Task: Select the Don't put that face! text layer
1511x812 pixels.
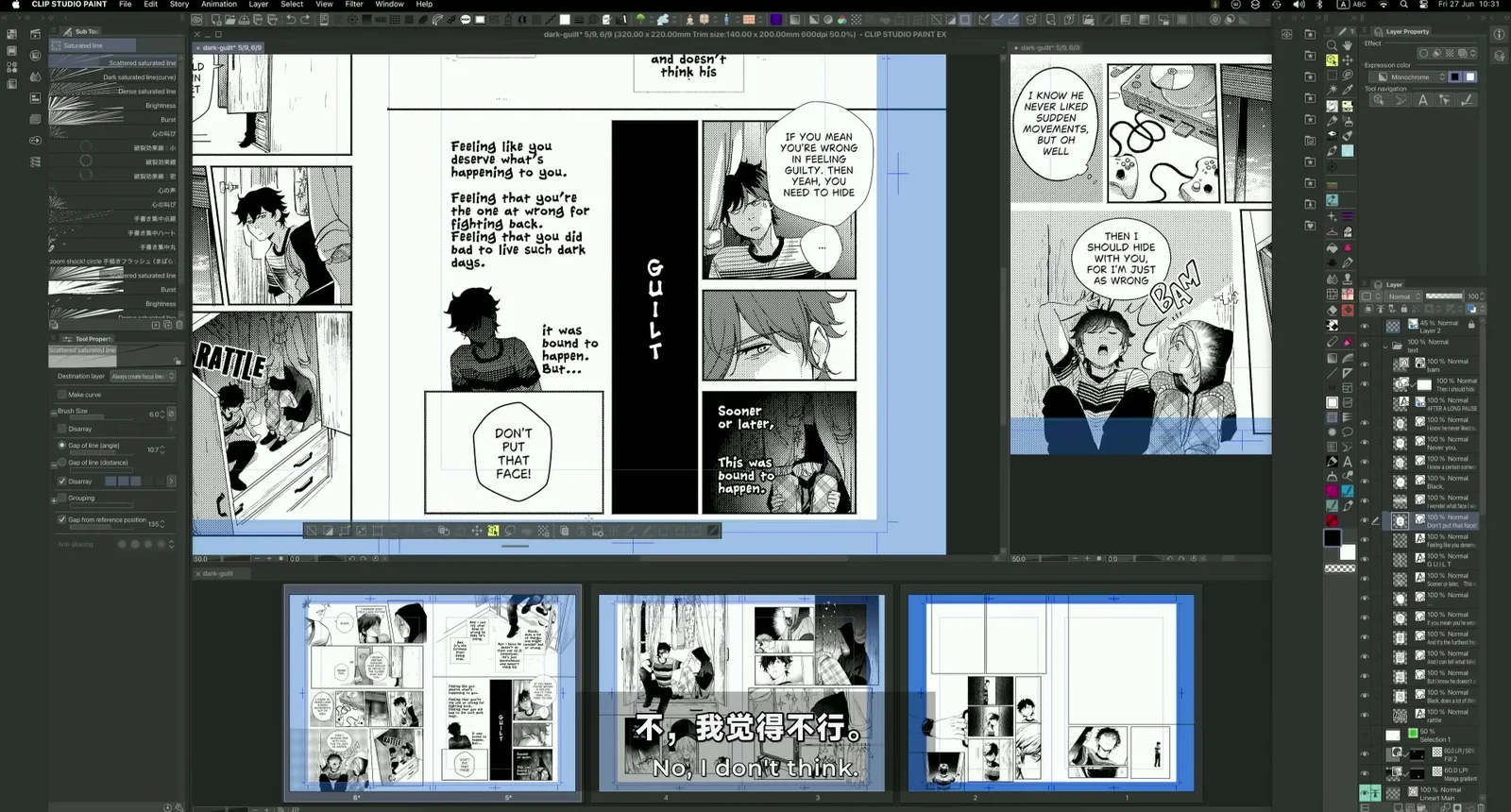Action: pos(1434,520)
